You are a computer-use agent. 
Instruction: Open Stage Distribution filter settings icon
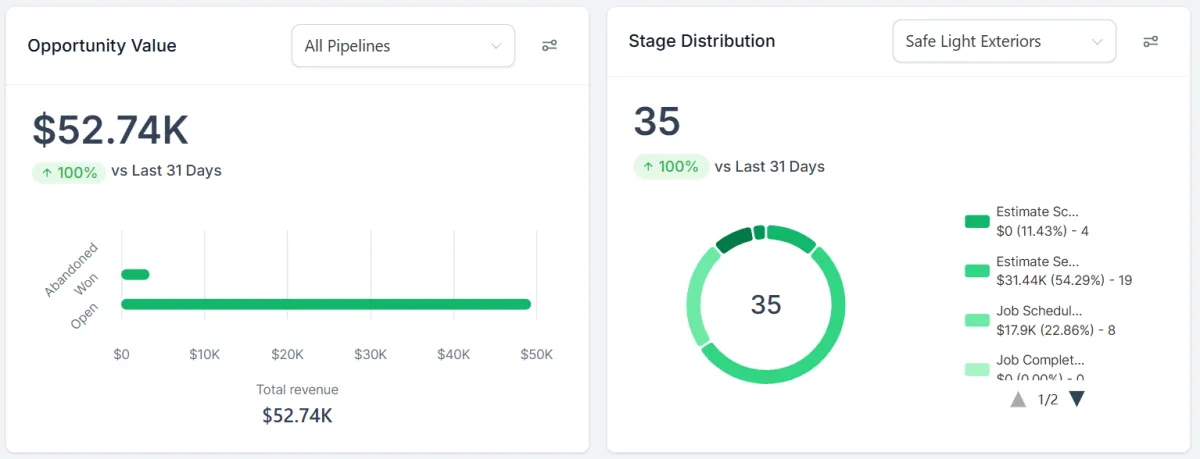(1151, 41)
